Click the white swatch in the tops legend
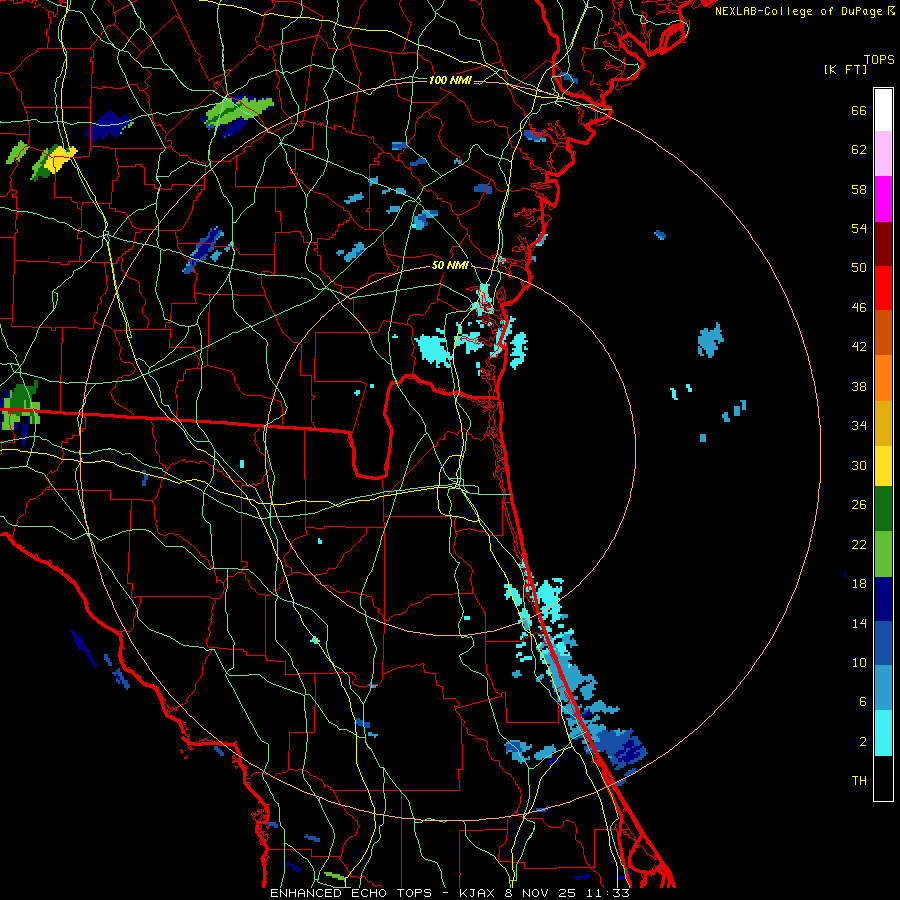The height and width of the screenshot is (900, 900). 883,110
